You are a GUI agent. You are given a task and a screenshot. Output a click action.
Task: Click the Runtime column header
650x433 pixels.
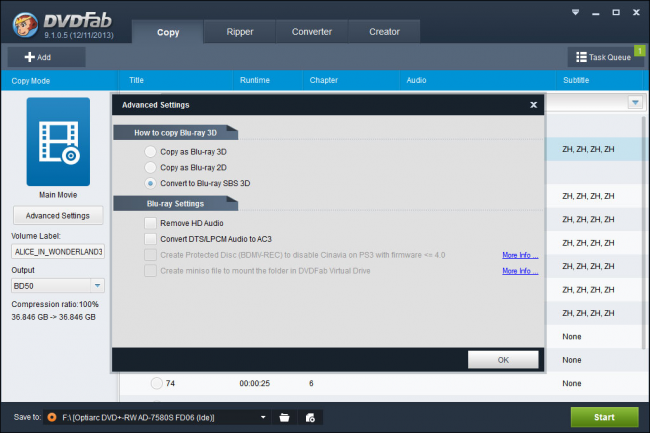click(x=255, y=80)
